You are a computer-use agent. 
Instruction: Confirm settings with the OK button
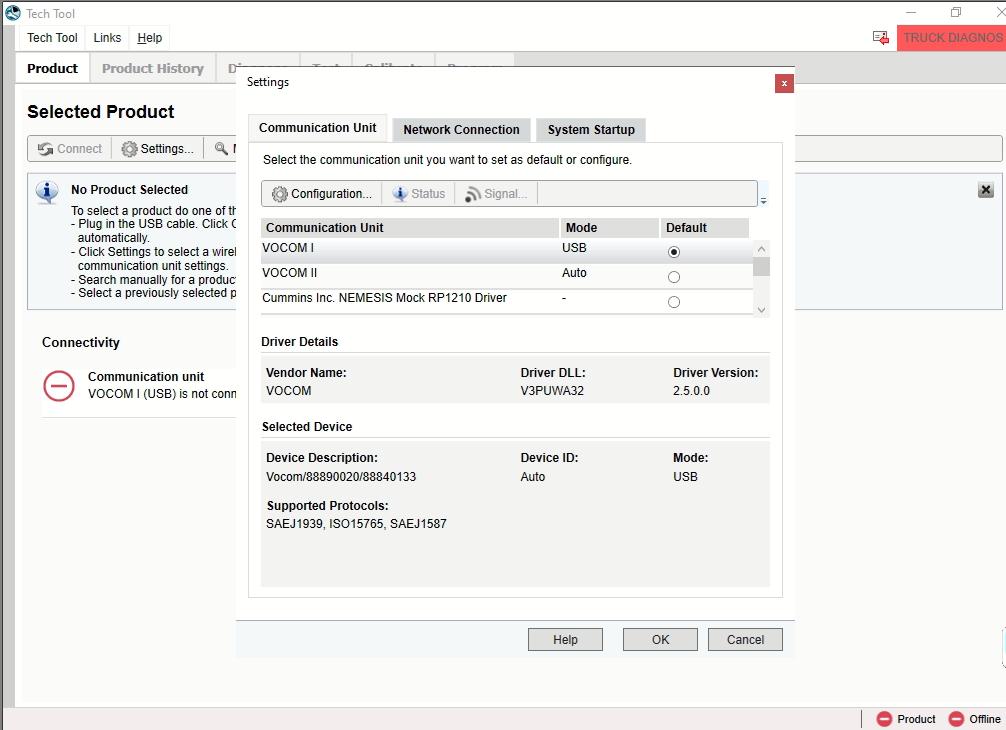(660, 640)
